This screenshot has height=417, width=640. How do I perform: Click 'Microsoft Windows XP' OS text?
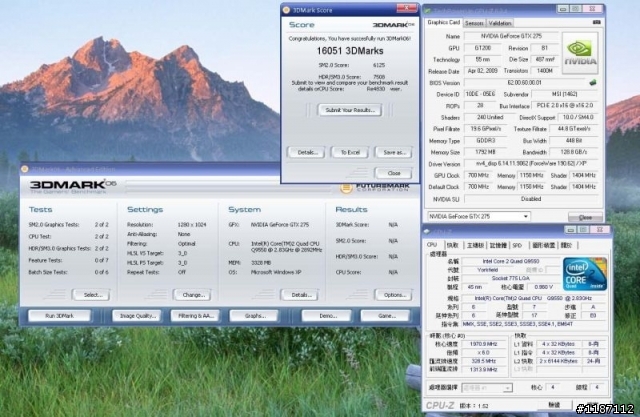[276, 272]
